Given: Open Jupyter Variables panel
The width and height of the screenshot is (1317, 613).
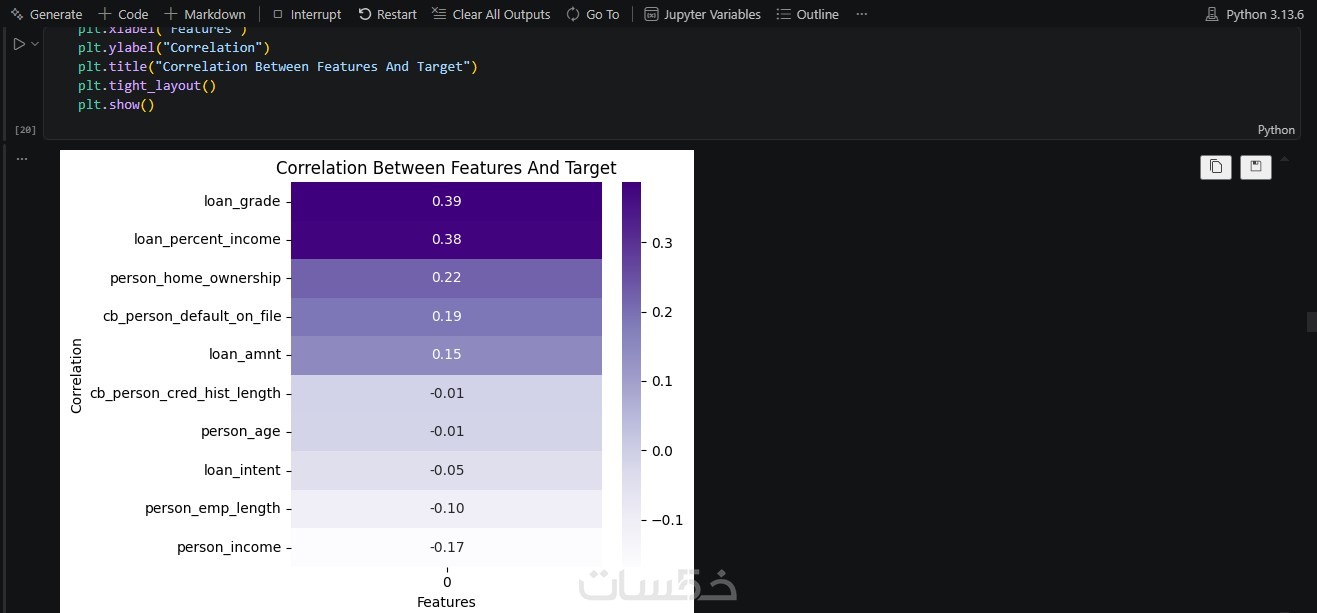Looking at the screenshot, I should (x=702, y=14).
